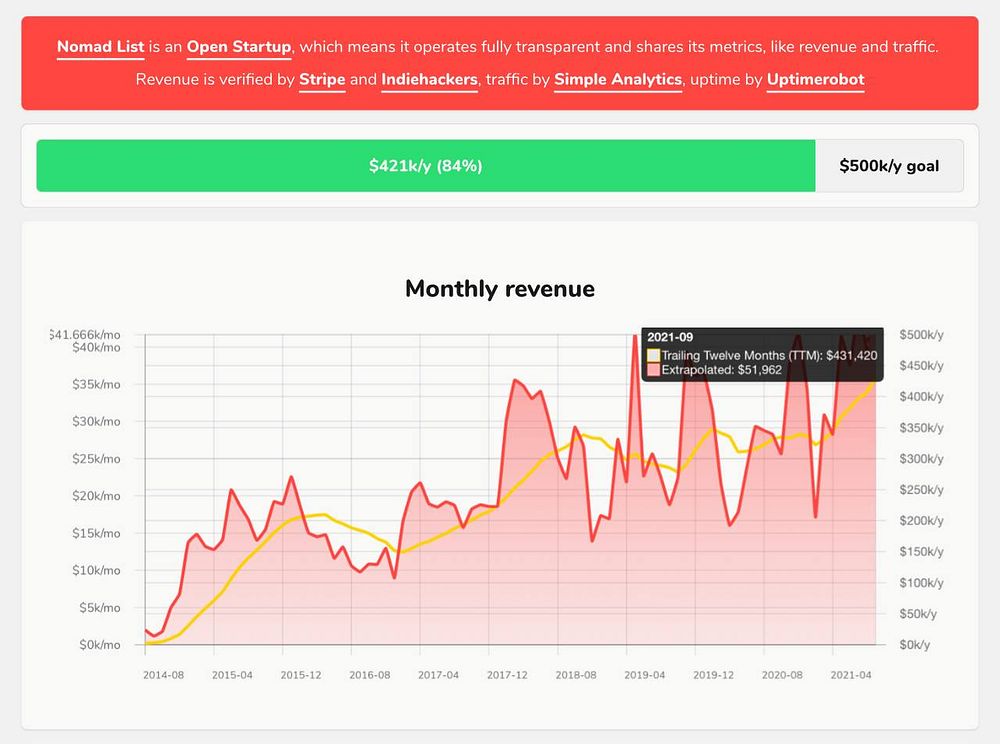Open the Simple Analytics link
The width and height of the screenshot is (1000, 744).
pos(618,80)
